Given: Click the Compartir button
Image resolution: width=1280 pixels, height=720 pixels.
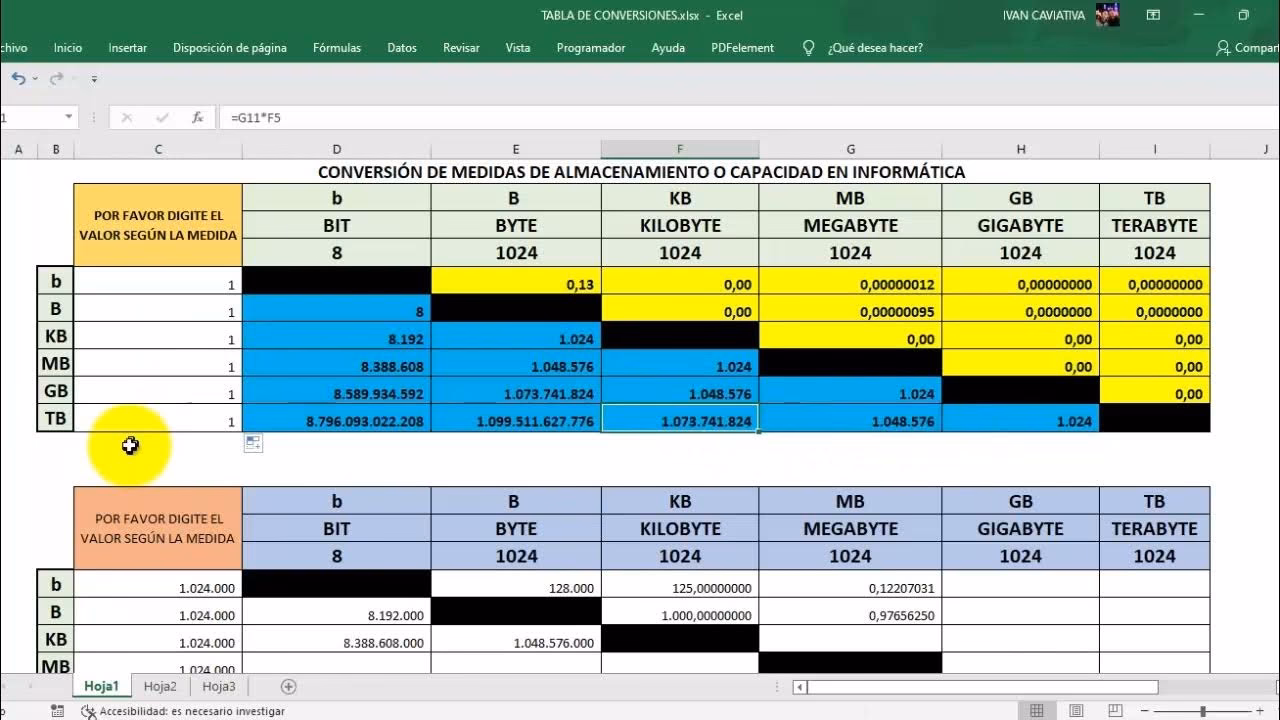Looking at the screenshot, I should point(1250,47).
